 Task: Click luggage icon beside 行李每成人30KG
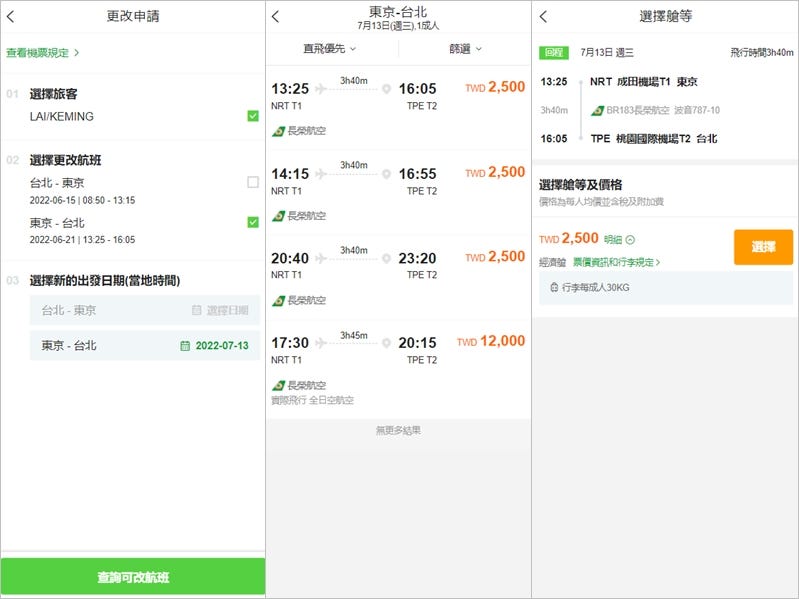click(554, 287)
